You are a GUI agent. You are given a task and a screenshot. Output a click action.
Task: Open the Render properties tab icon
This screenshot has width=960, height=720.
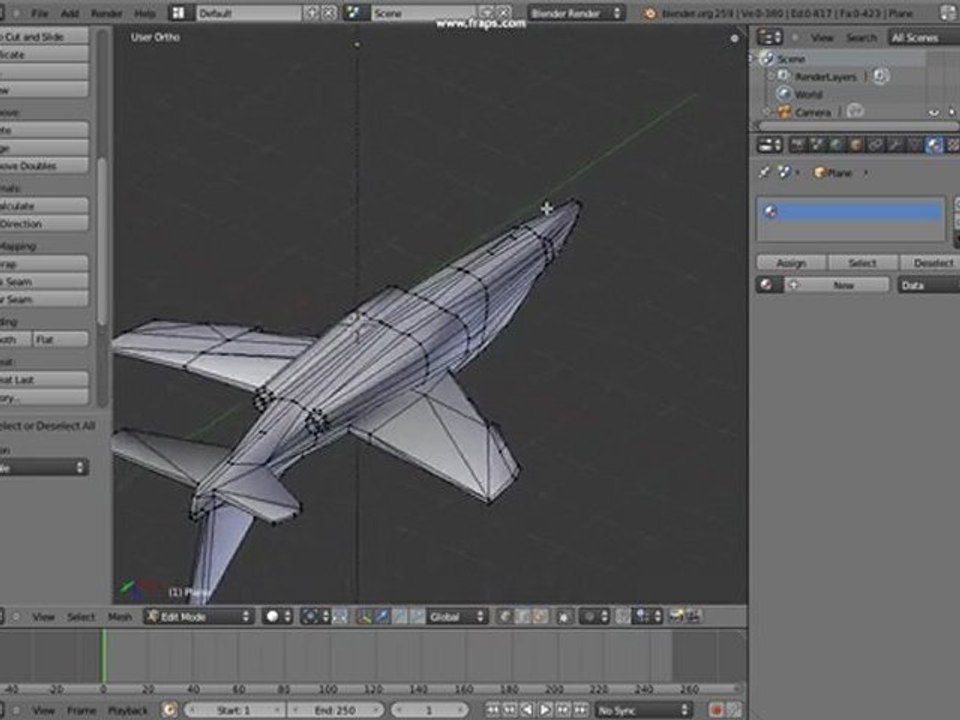point(797,144)
